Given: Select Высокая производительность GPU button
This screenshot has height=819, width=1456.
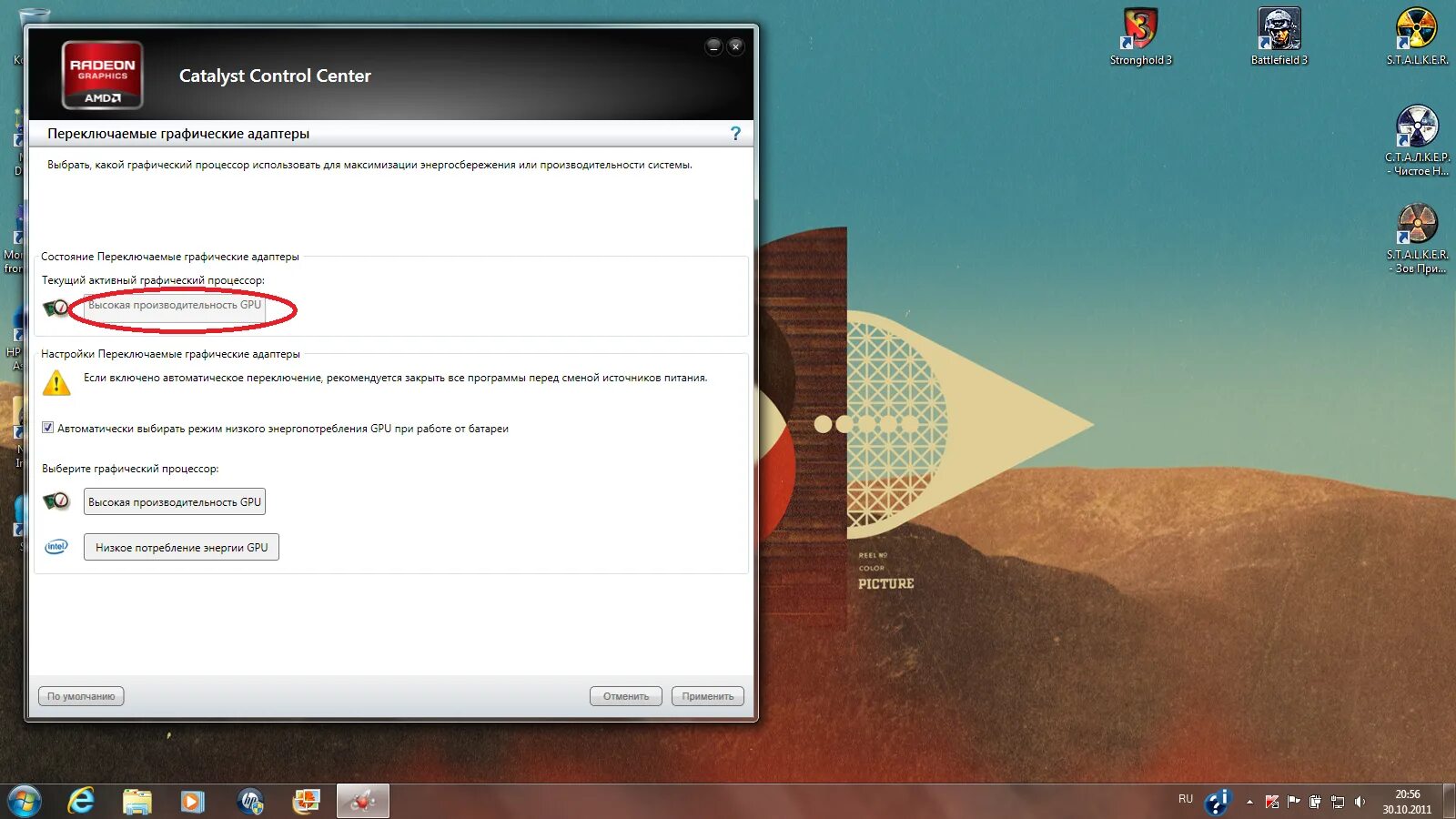Looking at the screenshot, I should 175,501.
